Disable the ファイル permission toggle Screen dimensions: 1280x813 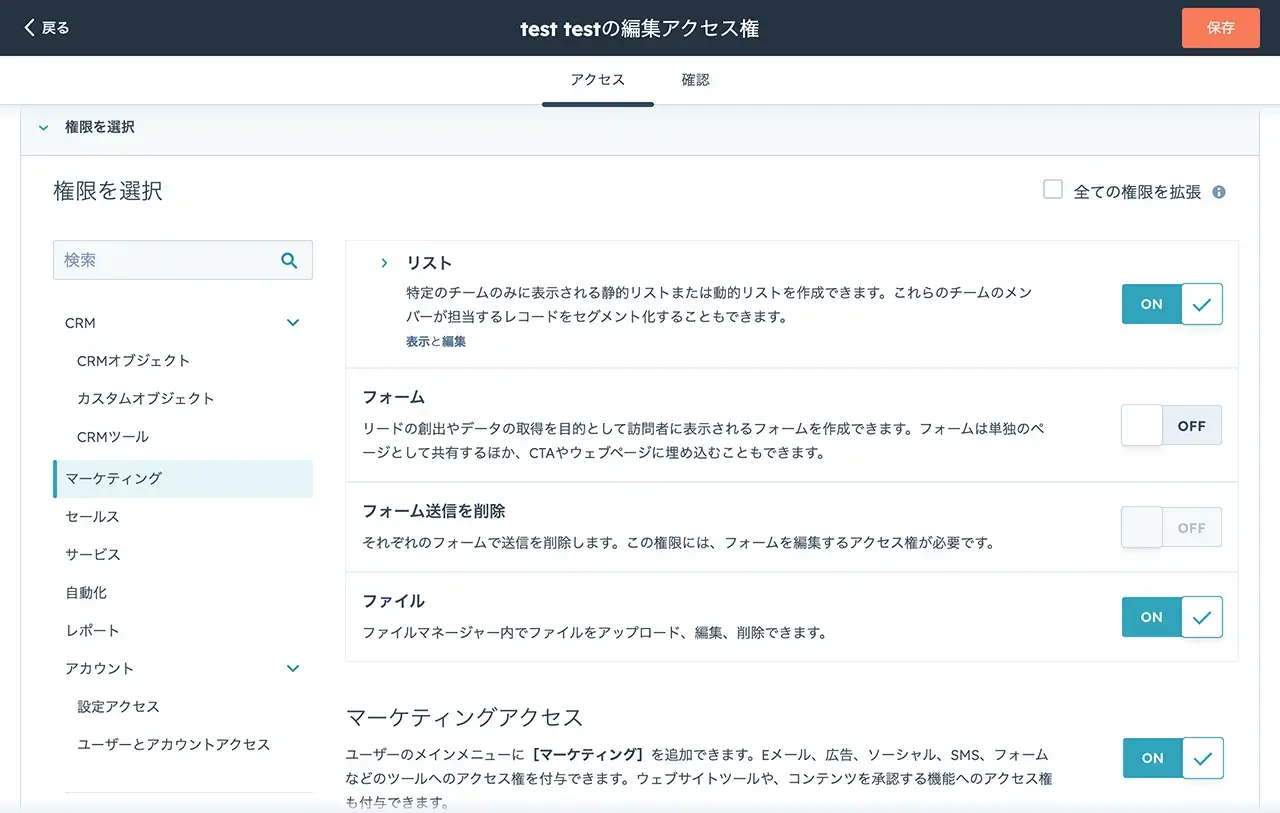coord(1172,617)
